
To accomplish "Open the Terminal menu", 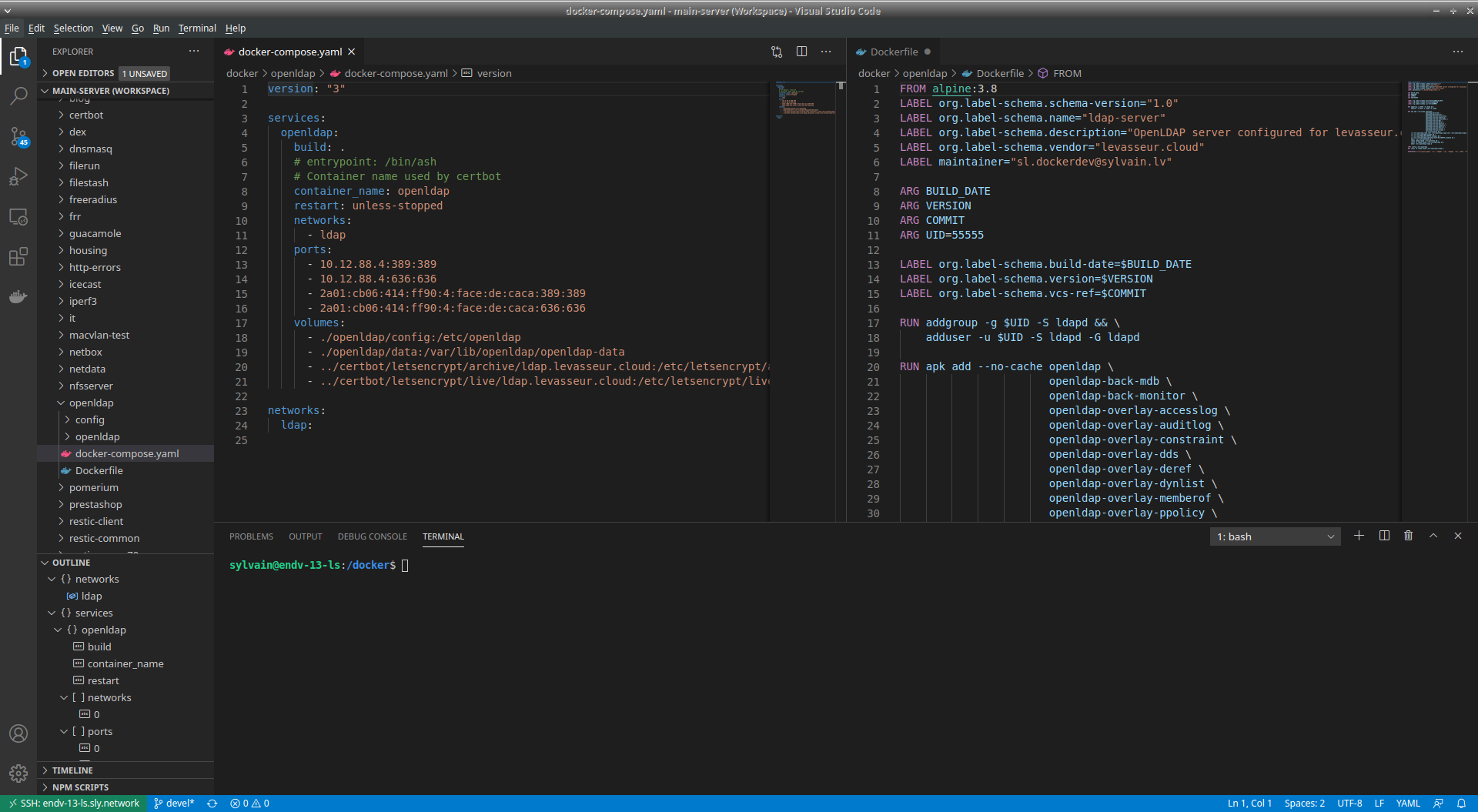I will pyautogui.click(x=197, y=28).
